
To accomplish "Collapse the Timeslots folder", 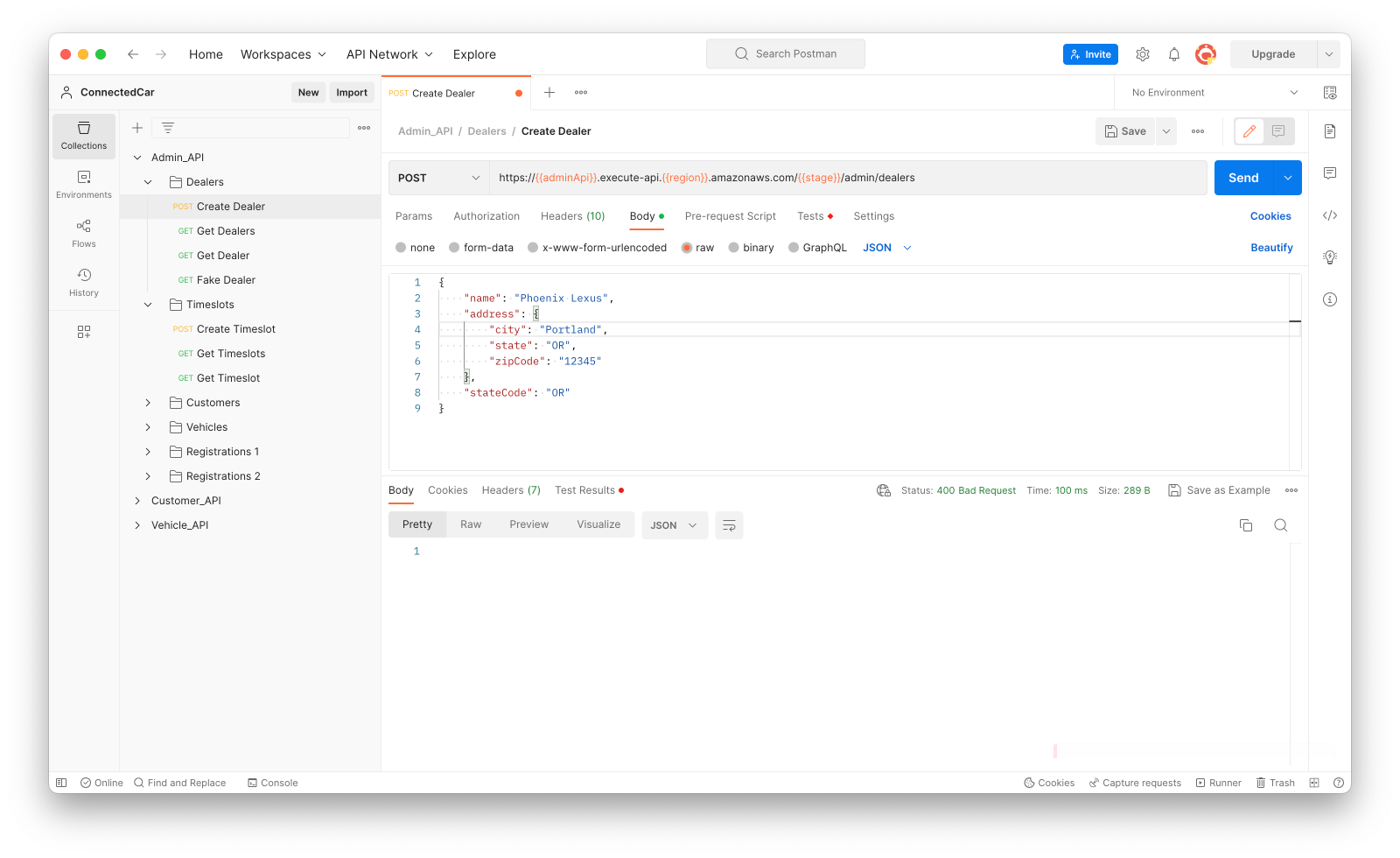I will click(x=148, y=305).
